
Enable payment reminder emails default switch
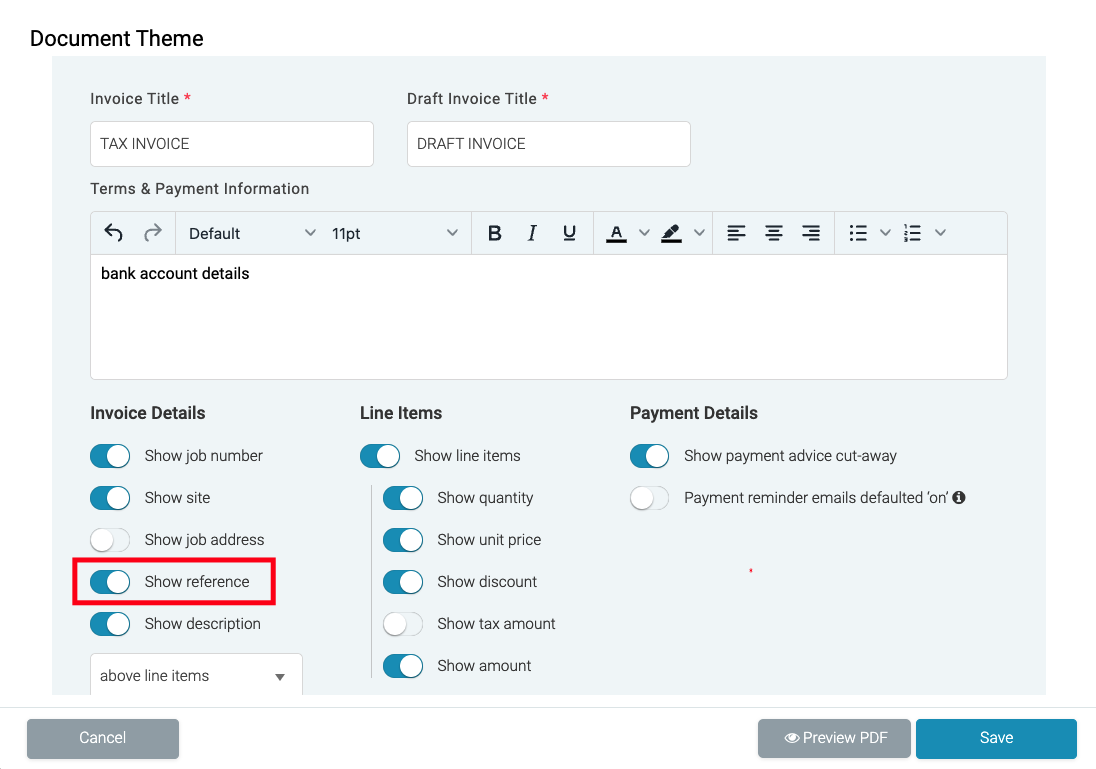(x=649, y=498)
